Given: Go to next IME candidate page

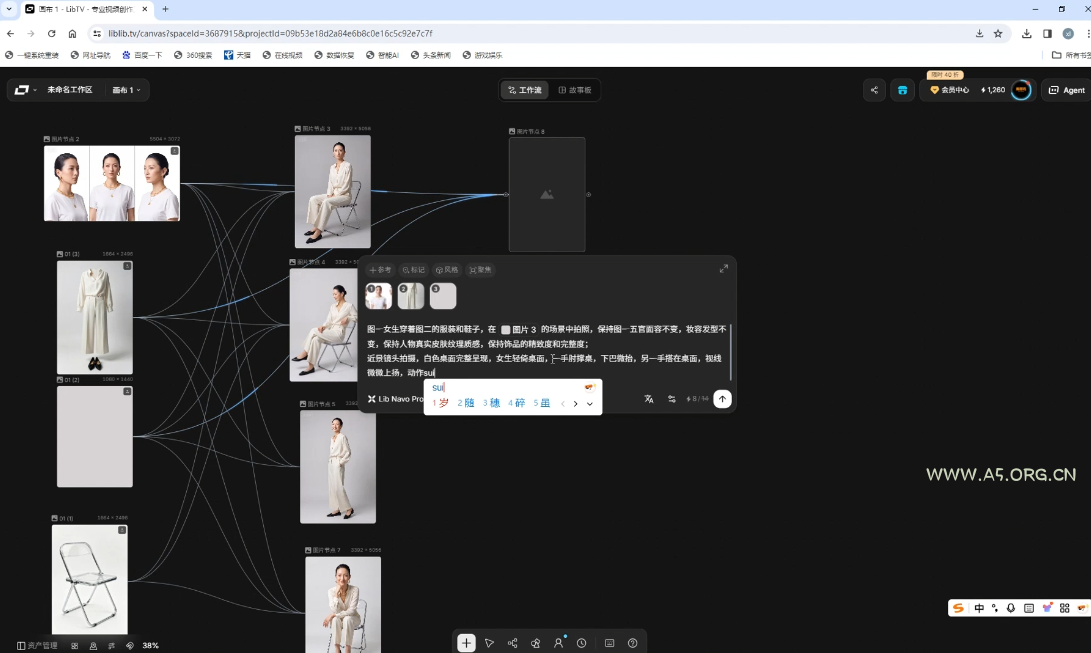Looking at the screenshot, I should (x=575, y=404).
